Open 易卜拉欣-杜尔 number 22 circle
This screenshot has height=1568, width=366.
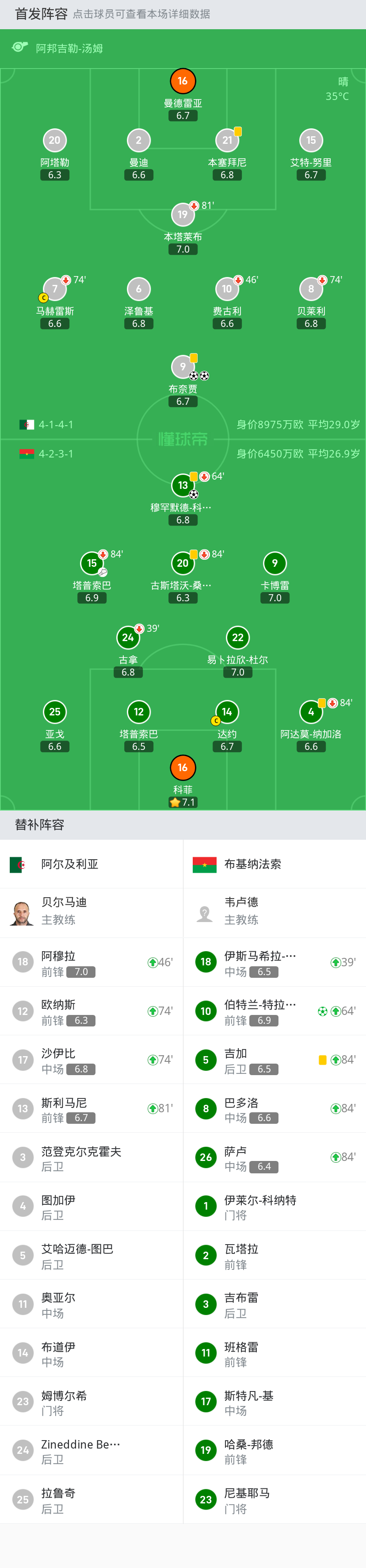(x=238, y=637)
